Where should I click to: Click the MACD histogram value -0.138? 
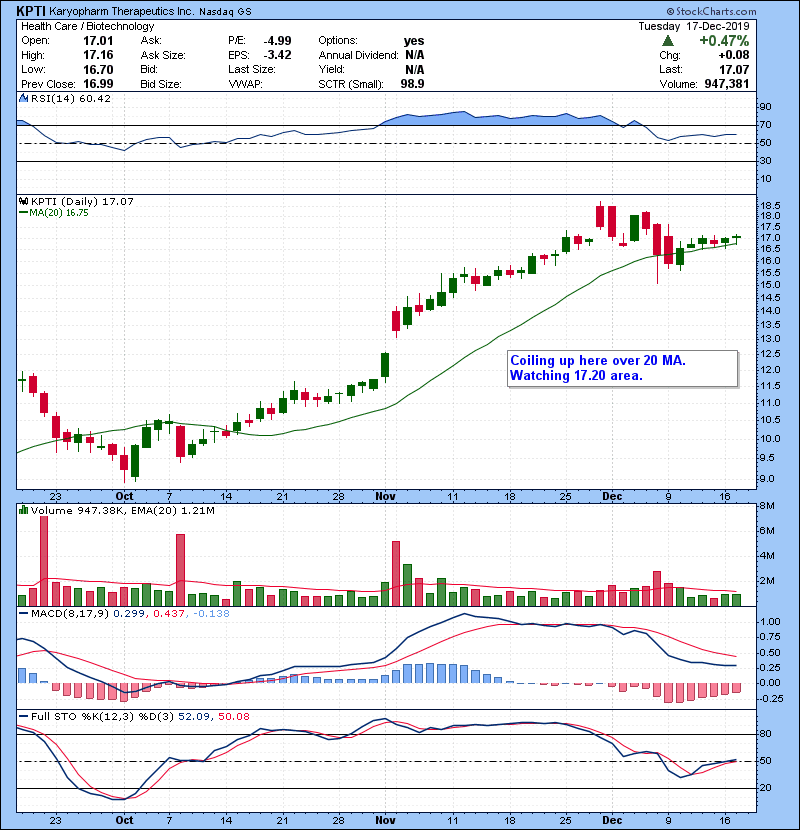(211, 614)
